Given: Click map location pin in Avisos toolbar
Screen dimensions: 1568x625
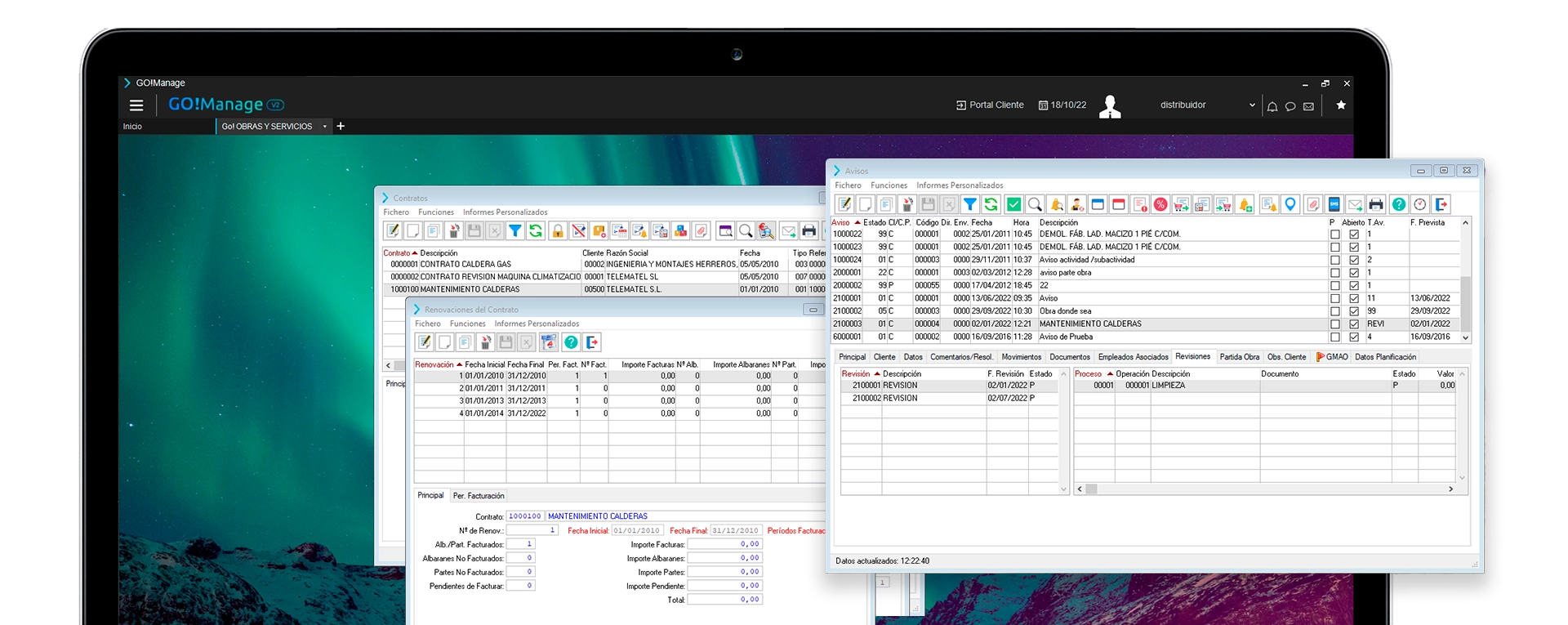Looking at the screenshot, I should [x=1290, y=204].
